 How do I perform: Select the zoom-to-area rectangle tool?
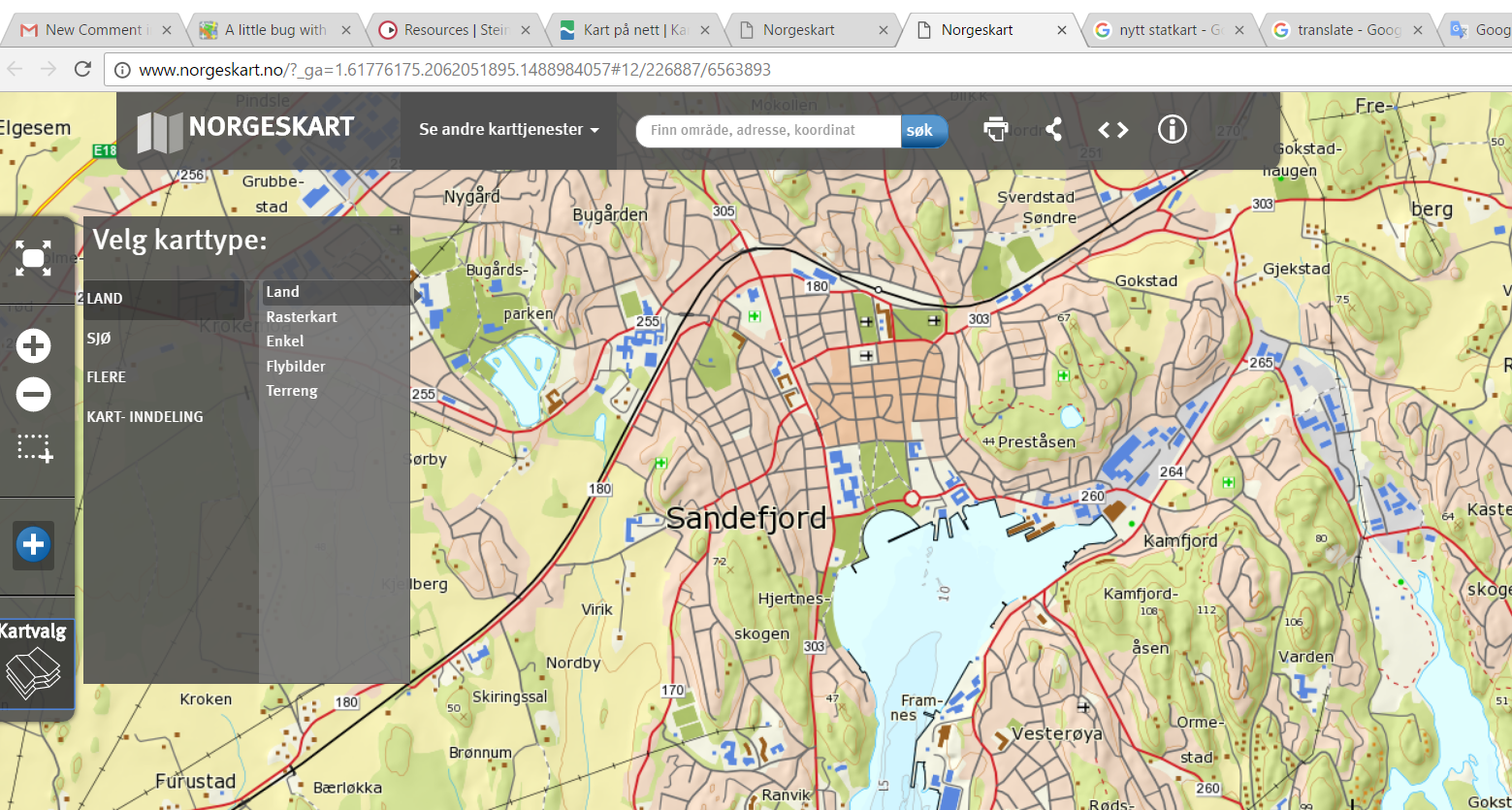(34, 447)
